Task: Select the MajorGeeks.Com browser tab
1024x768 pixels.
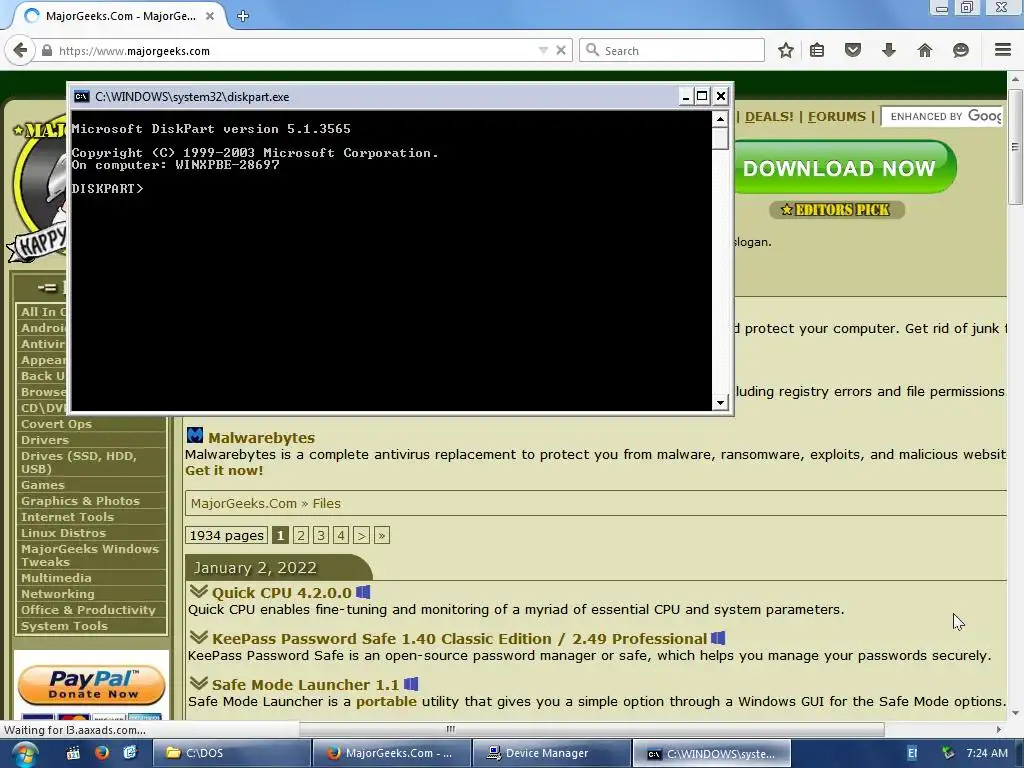Action: click(120, 16)
